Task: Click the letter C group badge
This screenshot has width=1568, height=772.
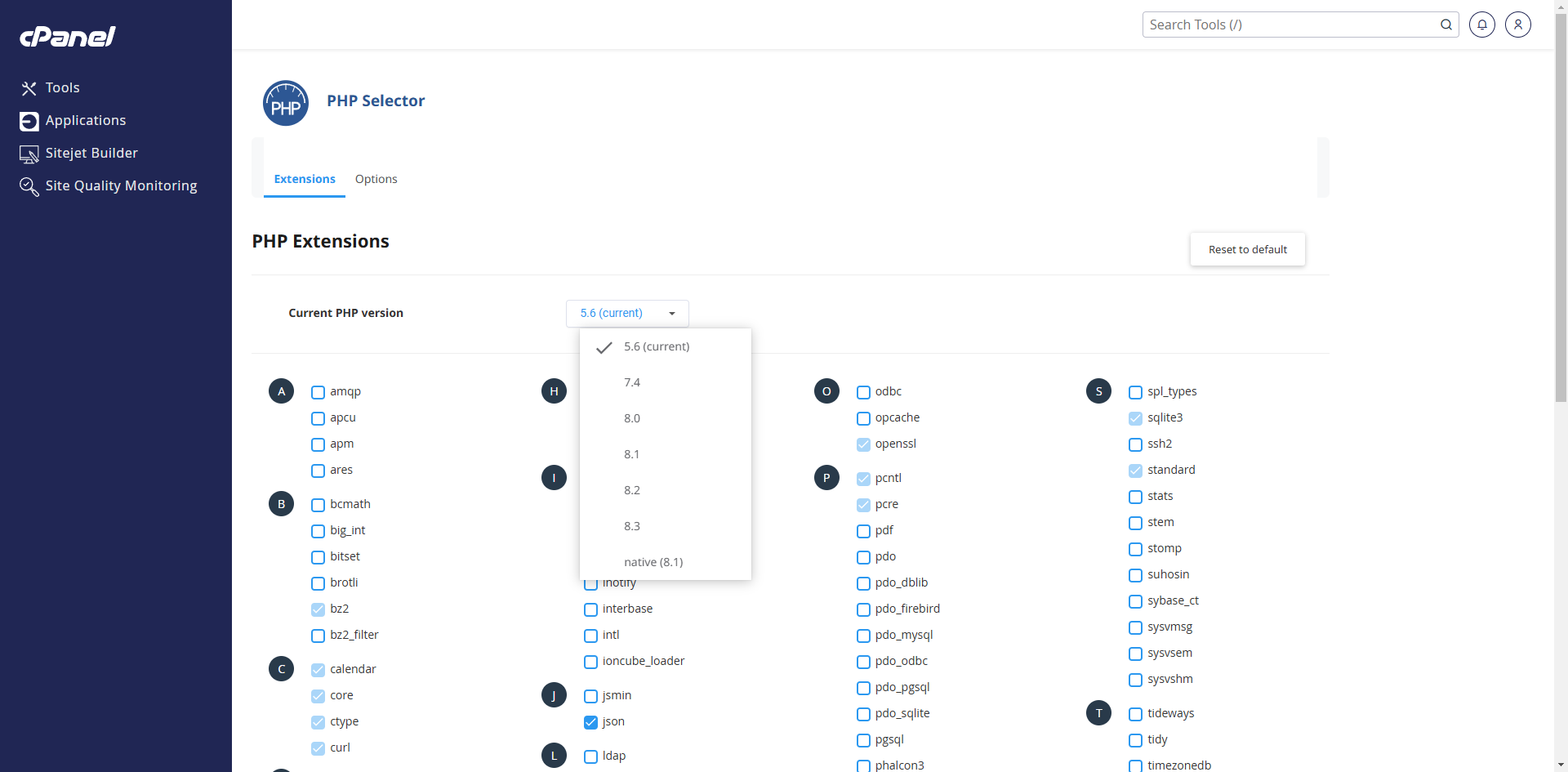Action: [x=282, y=669]
